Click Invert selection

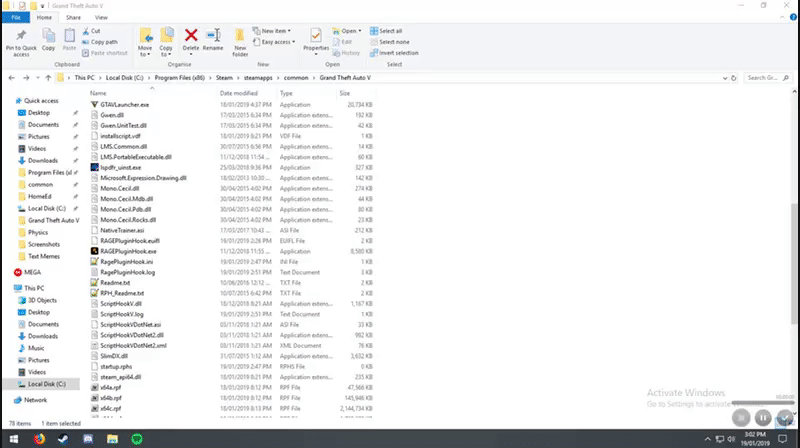click(394, 53)
